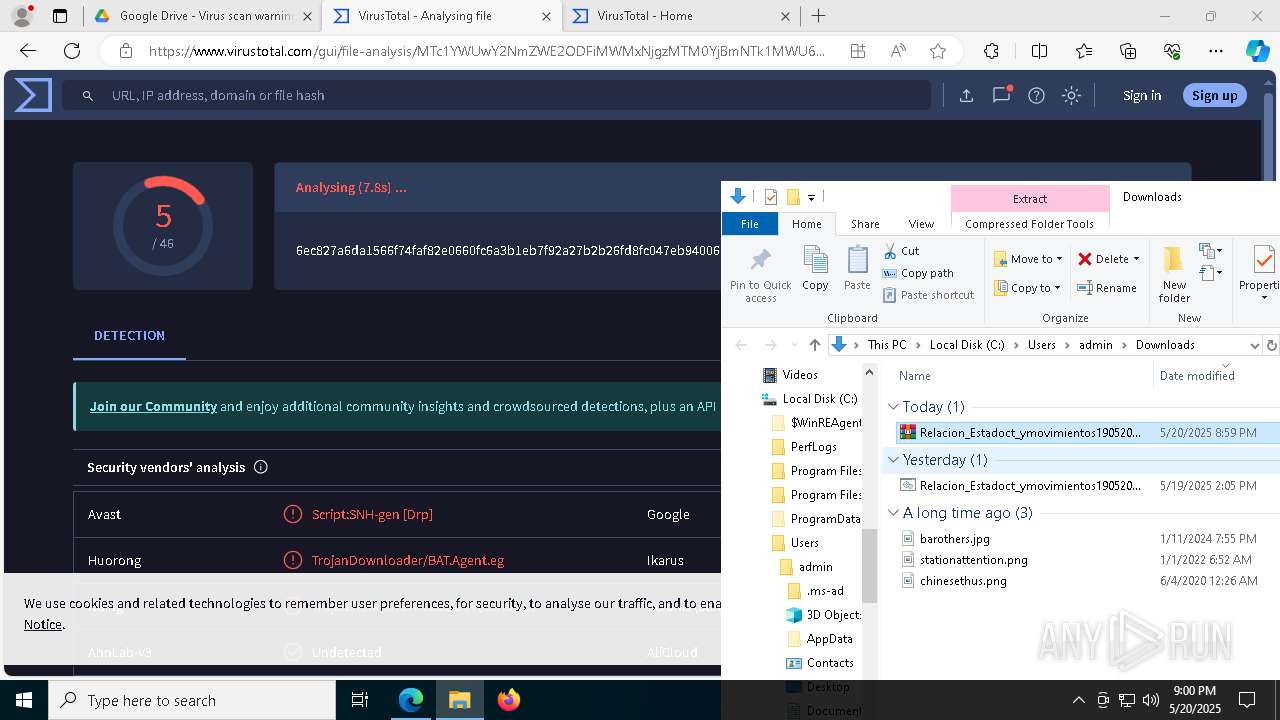Click the Downloads segment in address bar
Screen dimensions: 1280x720
point(1165,345)
